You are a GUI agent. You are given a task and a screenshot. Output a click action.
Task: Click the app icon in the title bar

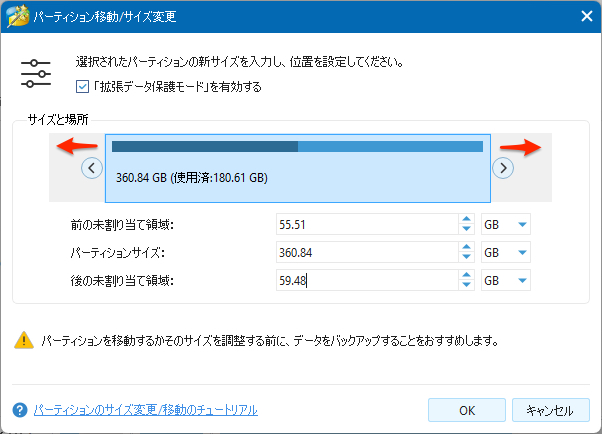click(x=17, y=16)
